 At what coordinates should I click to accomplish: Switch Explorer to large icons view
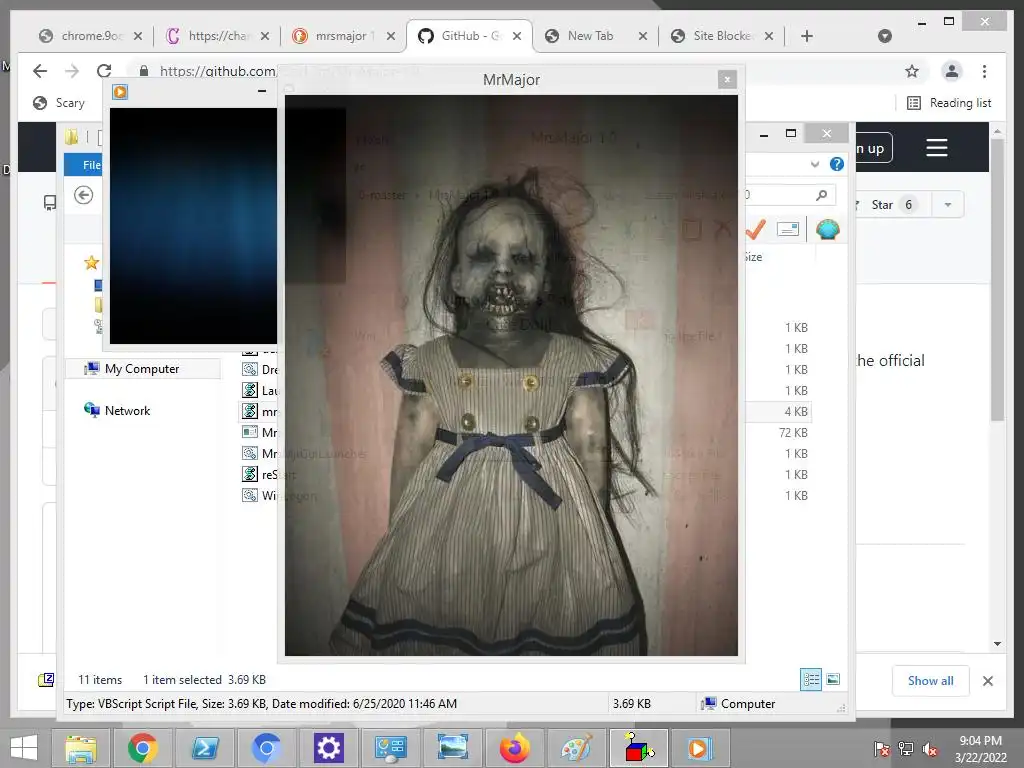(x=833, y=679)
